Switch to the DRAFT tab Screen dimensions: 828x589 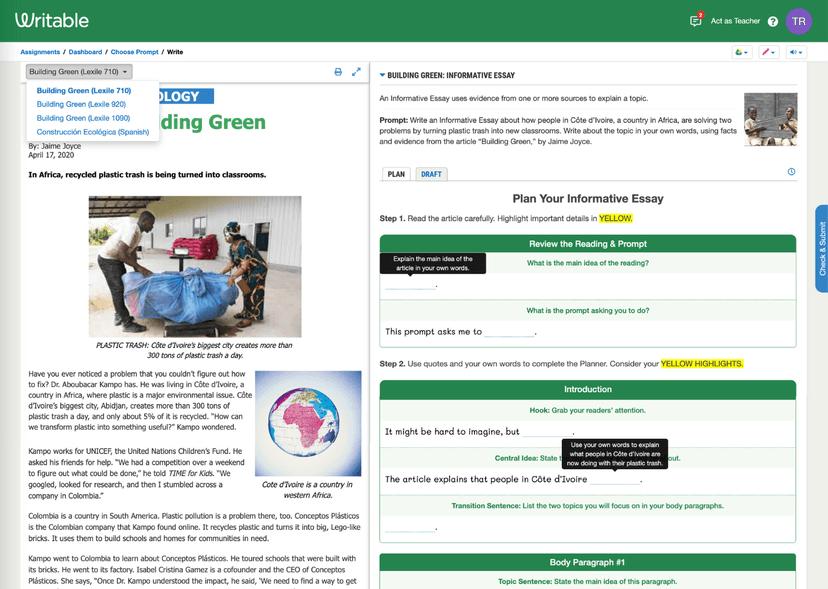(x=431, y=172)
